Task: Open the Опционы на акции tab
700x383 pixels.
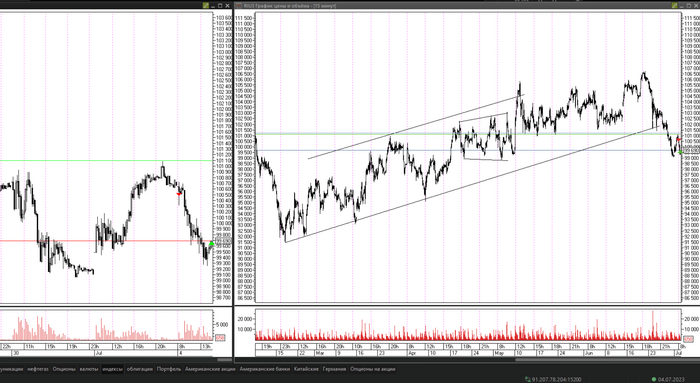Action: coord(373,369)
